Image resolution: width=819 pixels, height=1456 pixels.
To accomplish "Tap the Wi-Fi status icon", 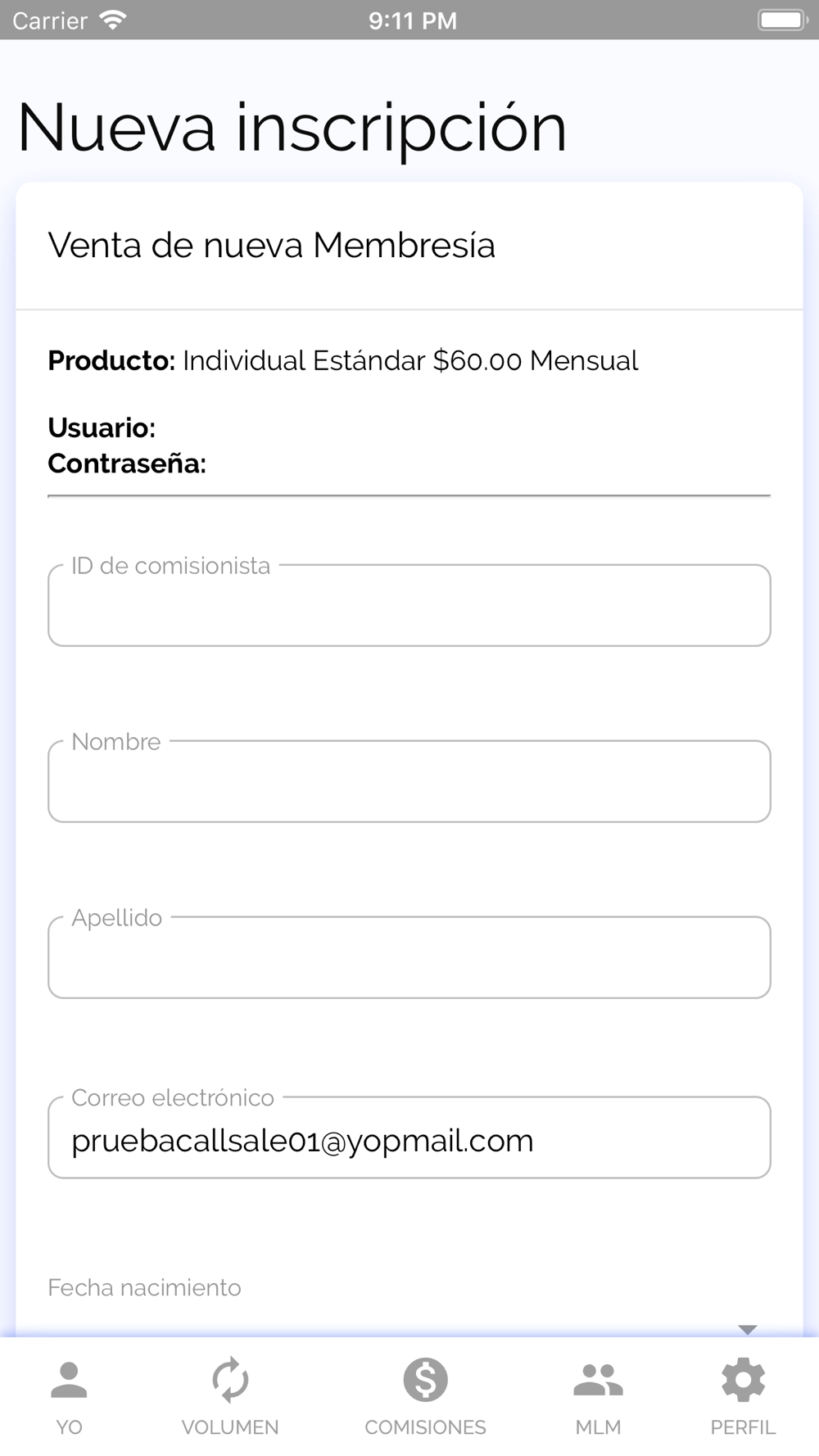I will tap(112, 20).
